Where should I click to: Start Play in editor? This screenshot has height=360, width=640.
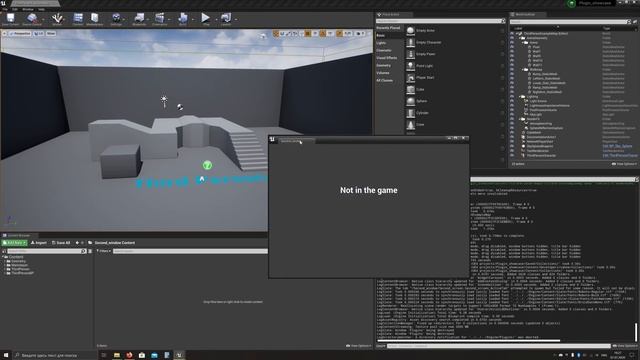click(x=205, y=18)
